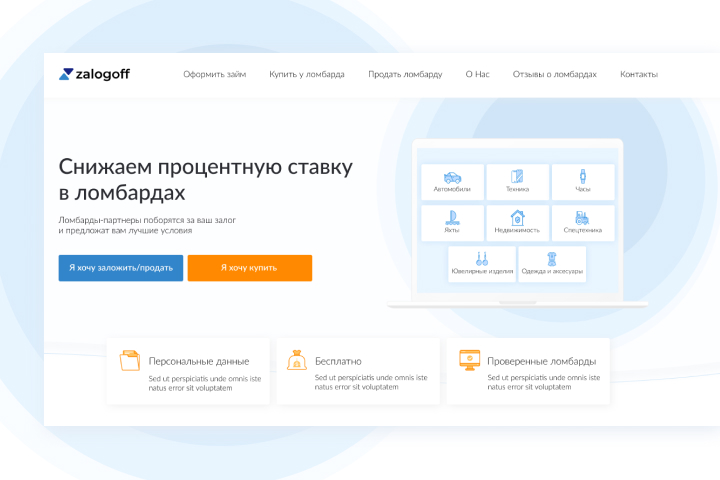Viewport: 720px width, 480px height.
Task: Open Продать ломбарду section
Action: 405,74
